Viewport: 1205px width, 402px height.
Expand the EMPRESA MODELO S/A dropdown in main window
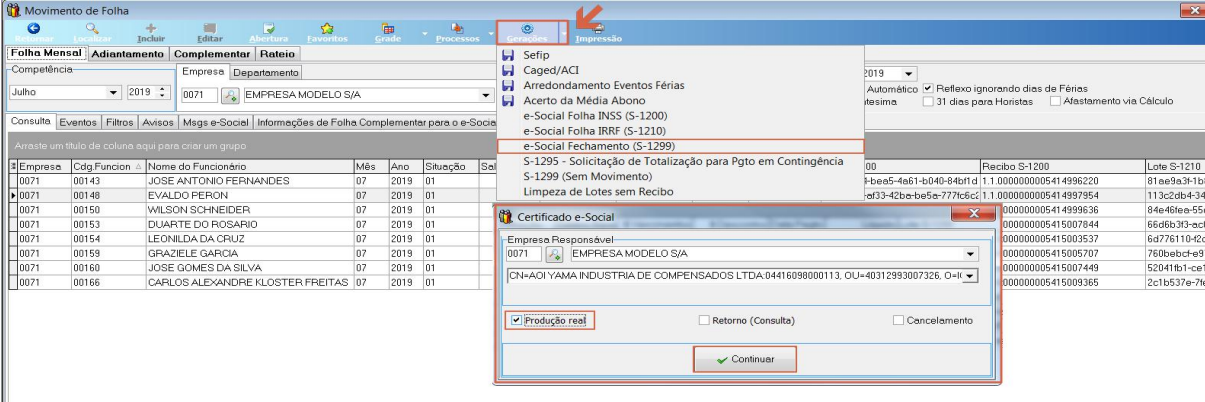488,95
